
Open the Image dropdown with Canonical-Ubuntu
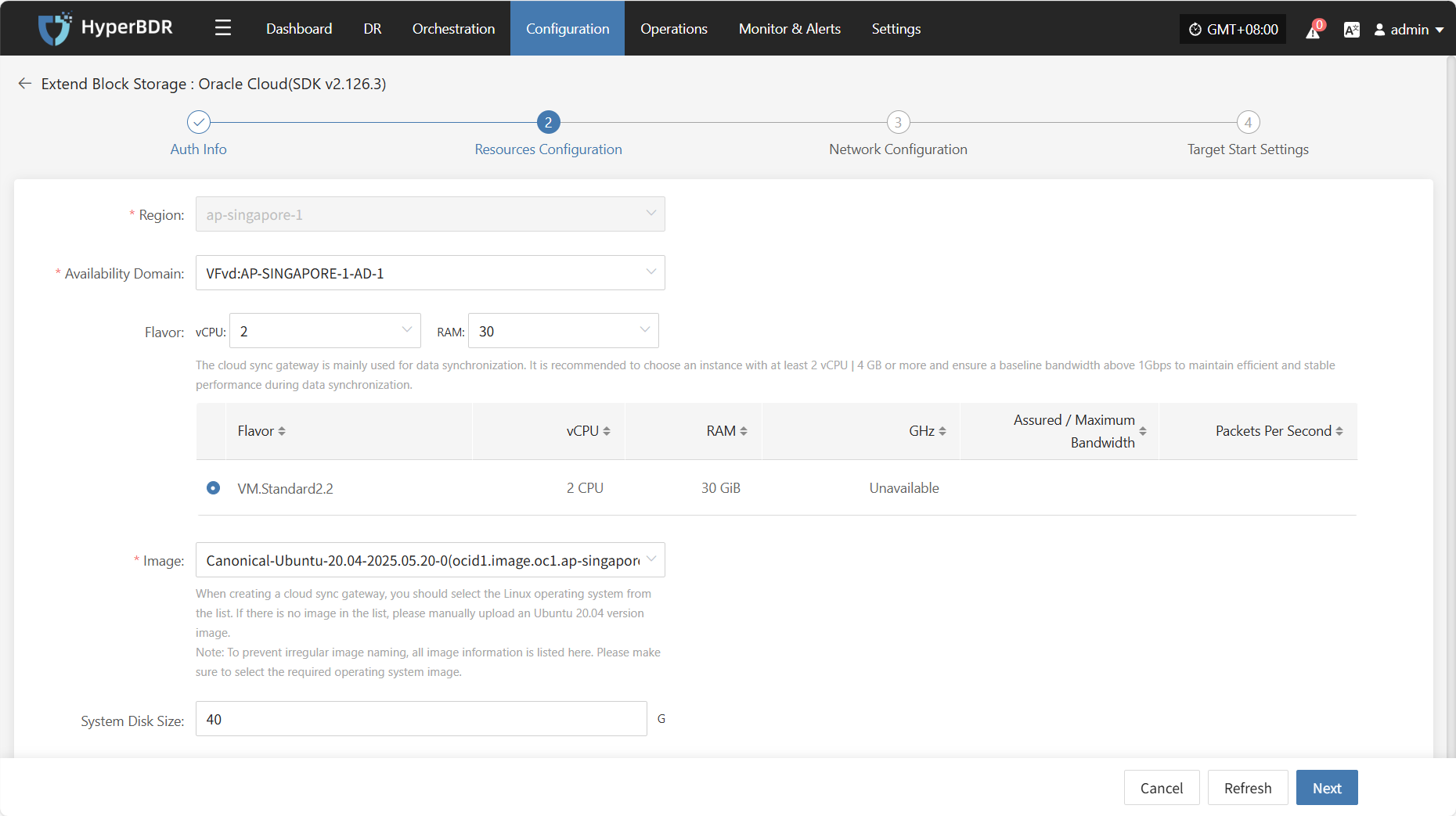[431, 560]
